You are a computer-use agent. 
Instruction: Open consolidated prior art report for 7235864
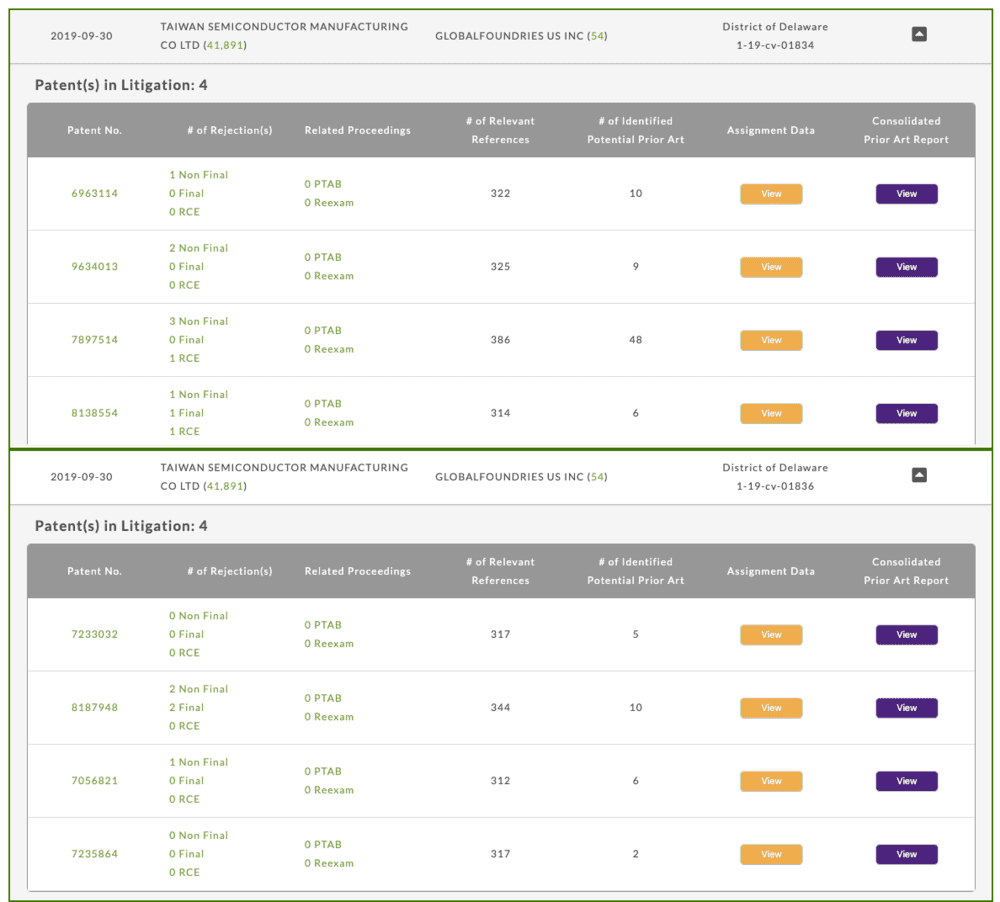(906, 855)
